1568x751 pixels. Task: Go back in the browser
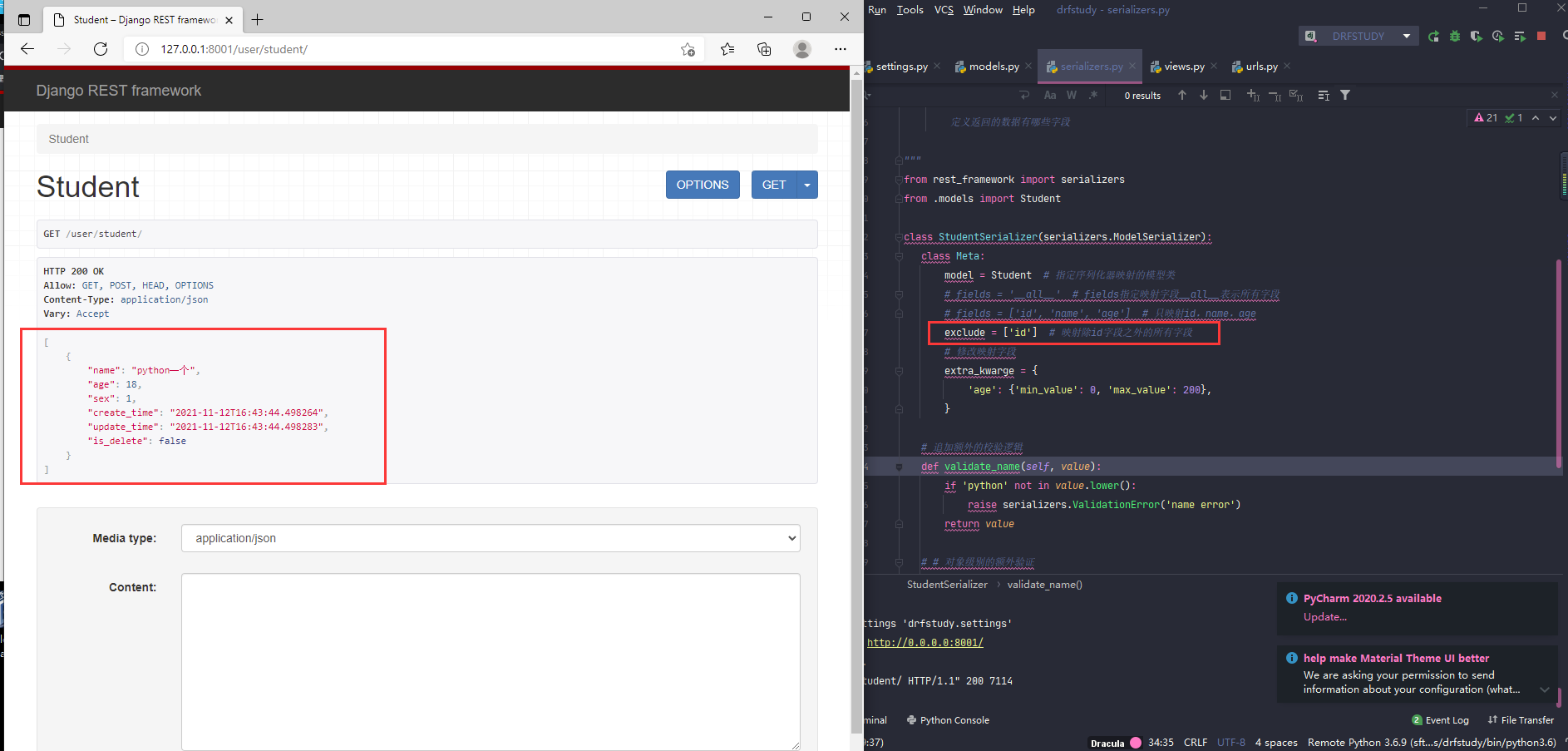(27, 49)
